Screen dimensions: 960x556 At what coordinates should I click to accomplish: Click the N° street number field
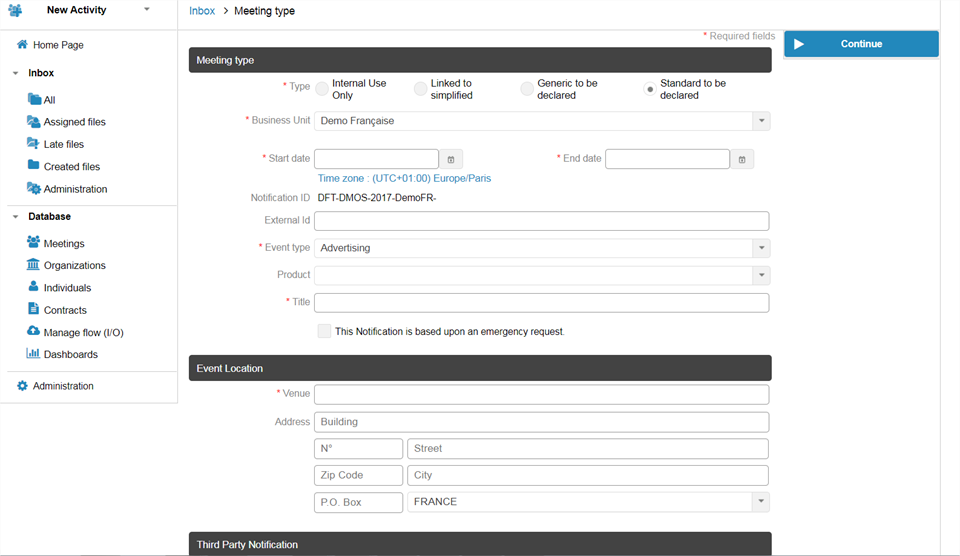(x=358, y=448)
